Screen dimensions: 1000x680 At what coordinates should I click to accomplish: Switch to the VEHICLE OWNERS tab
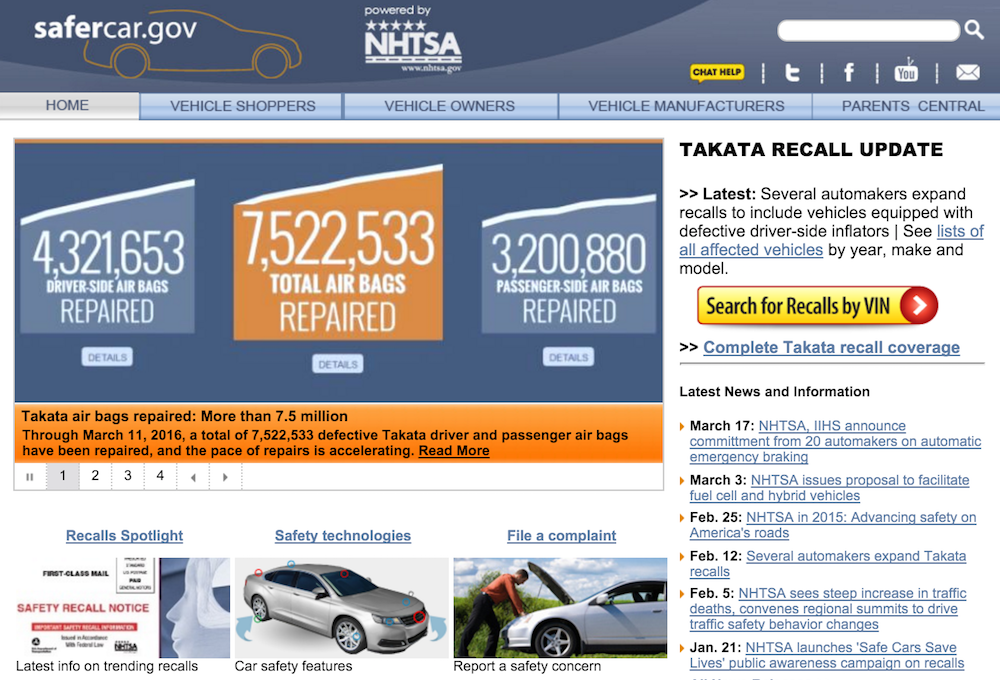tap(450, 106)
